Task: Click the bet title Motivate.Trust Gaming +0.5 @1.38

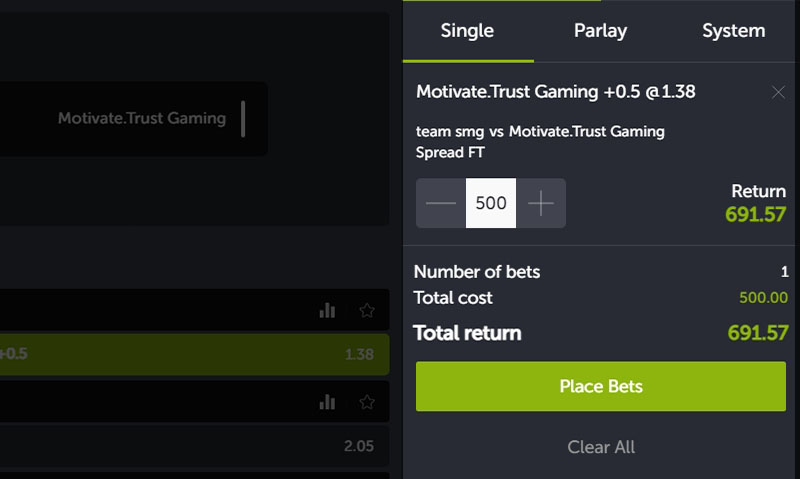Action: point(556,92)
